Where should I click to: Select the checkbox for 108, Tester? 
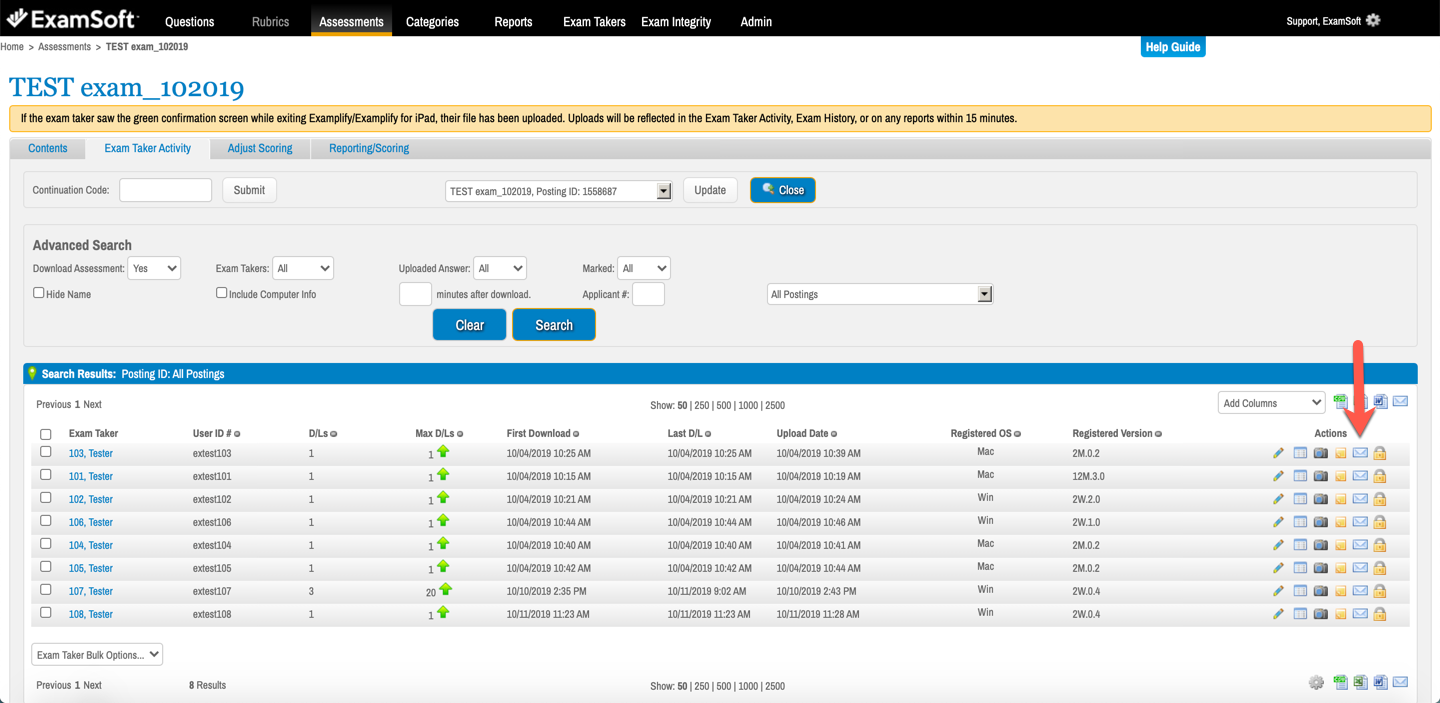(x=46, y=613)
